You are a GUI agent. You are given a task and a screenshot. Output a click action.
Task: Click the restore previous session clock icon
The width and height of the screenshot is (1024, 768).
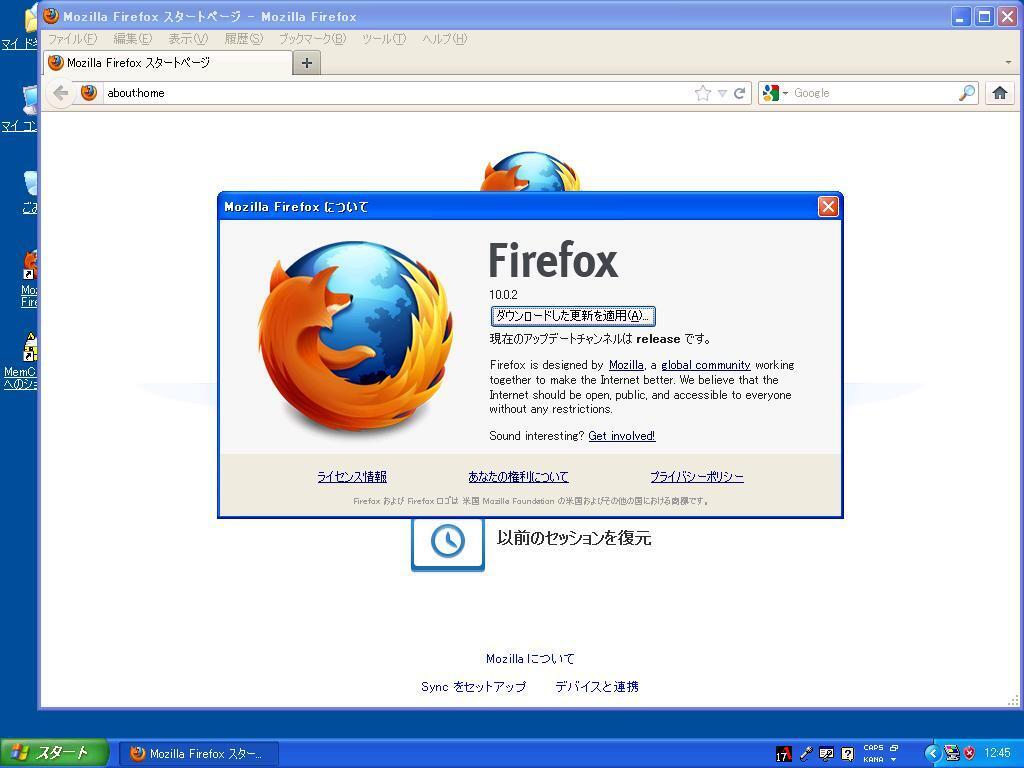pyautogui.click(x=447, y=541)
